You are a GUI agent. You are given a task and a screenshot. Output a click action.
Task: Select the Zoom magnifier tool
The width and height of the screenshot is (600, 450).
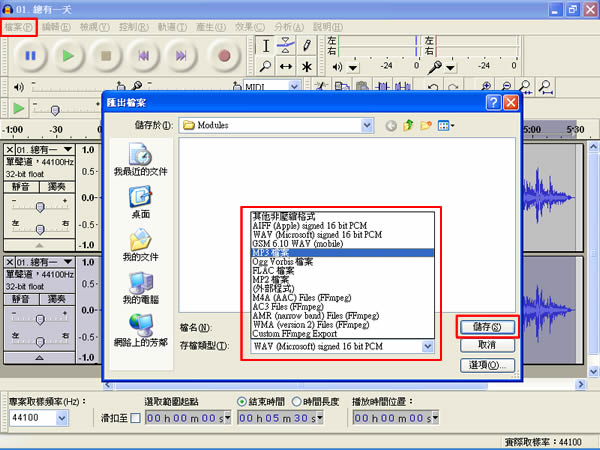point(266,66)
